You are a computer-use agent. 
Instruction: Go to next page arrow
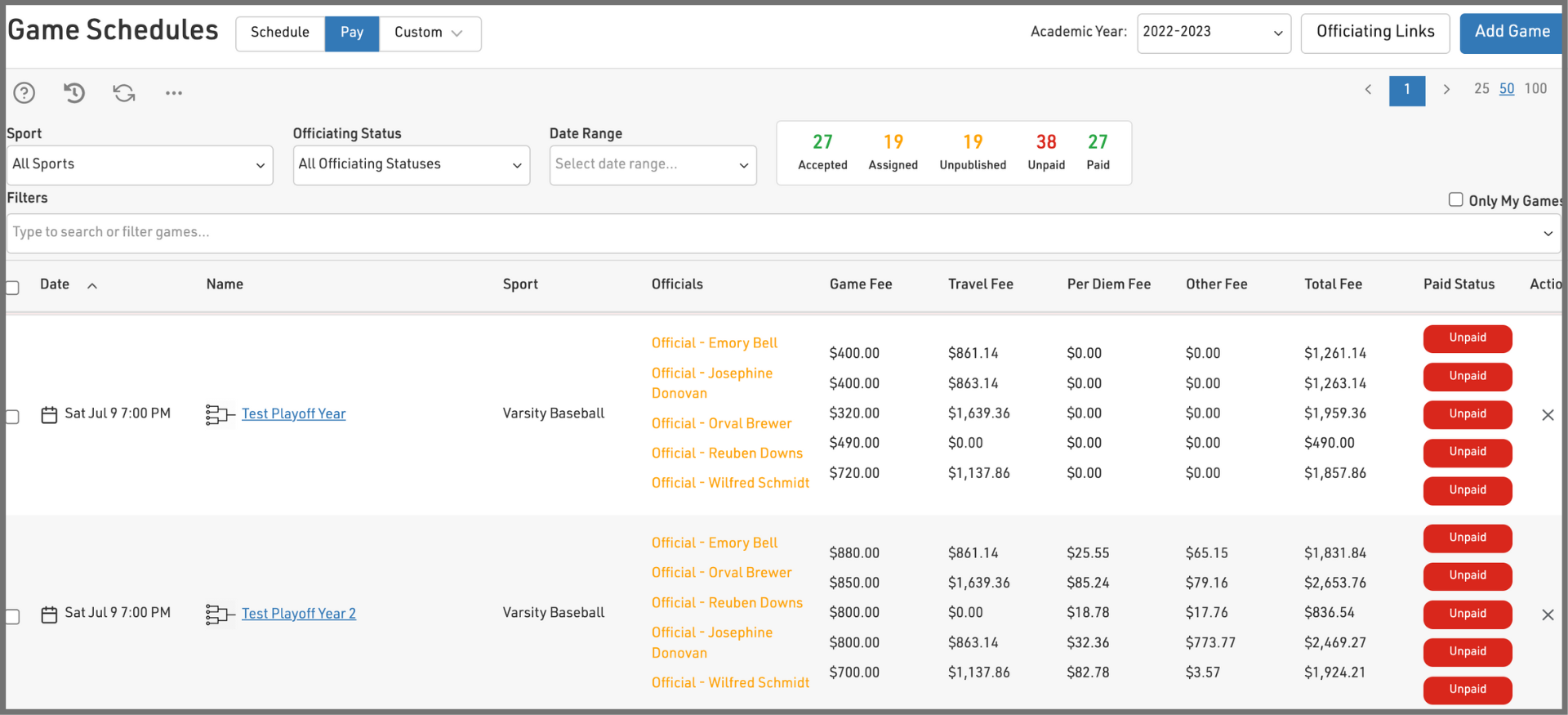(1446, 90)
